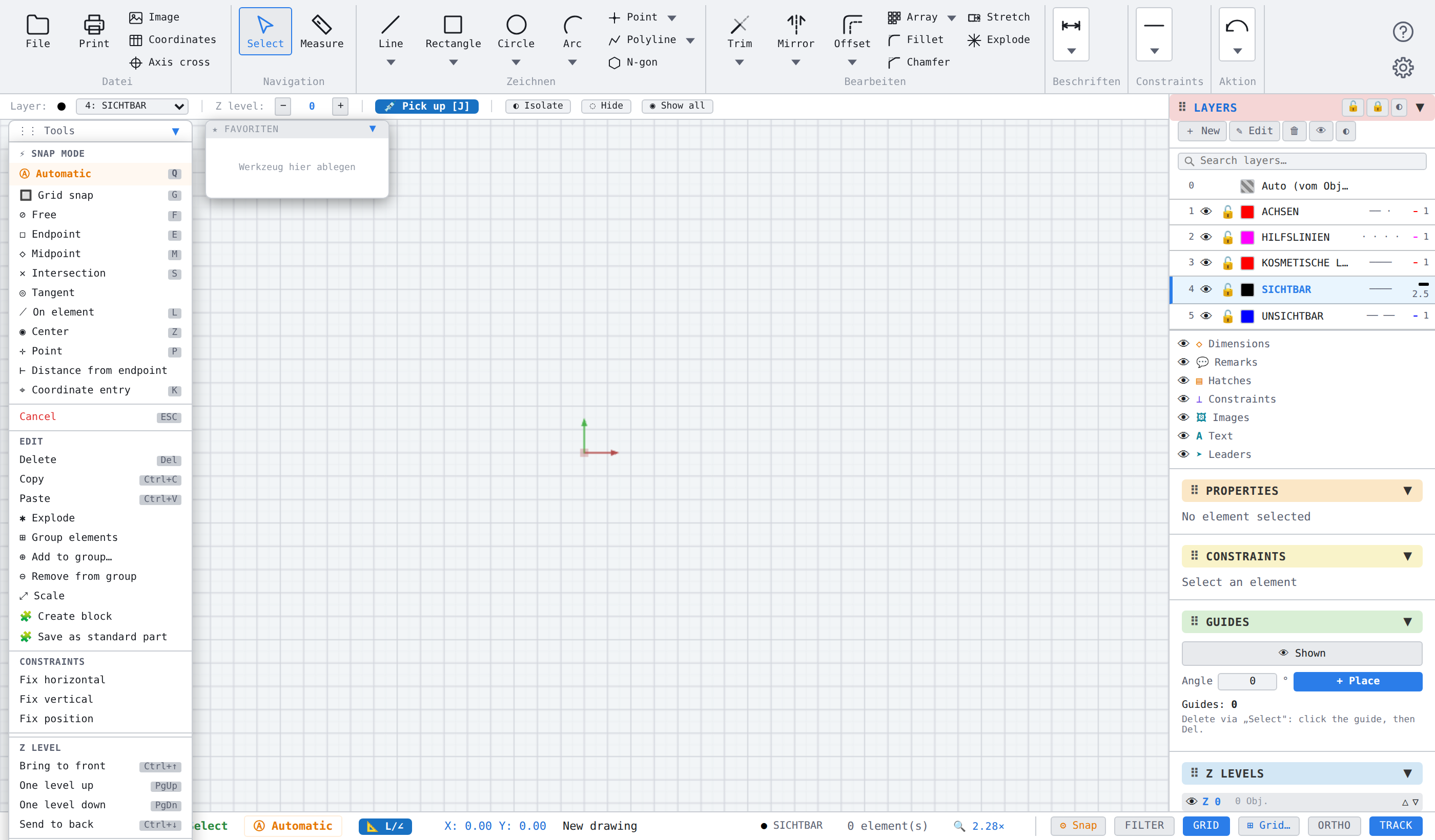
Task: Click the Explode tool in Bearbeiten
Action: coord(999,40)
